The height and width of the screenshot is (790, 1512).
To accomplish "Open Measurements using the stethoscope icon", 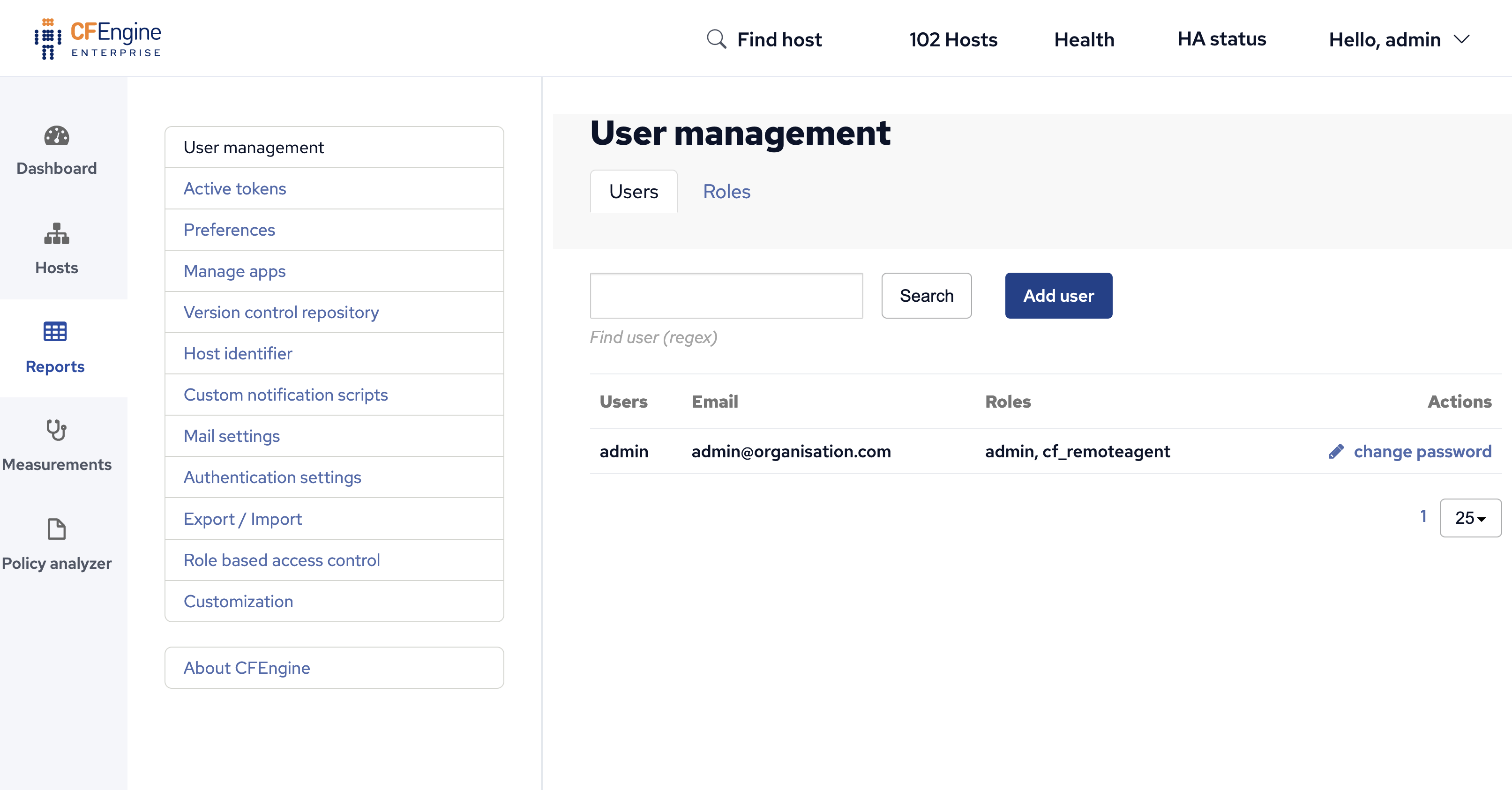I will pyautogui.click(x=56, y=430).
